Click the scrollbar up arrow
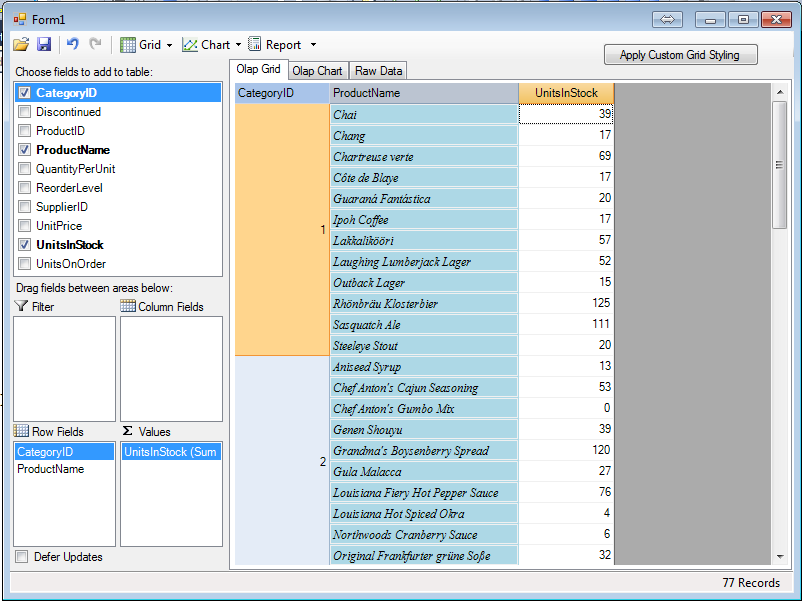802x602 pixels. [779, 92]
